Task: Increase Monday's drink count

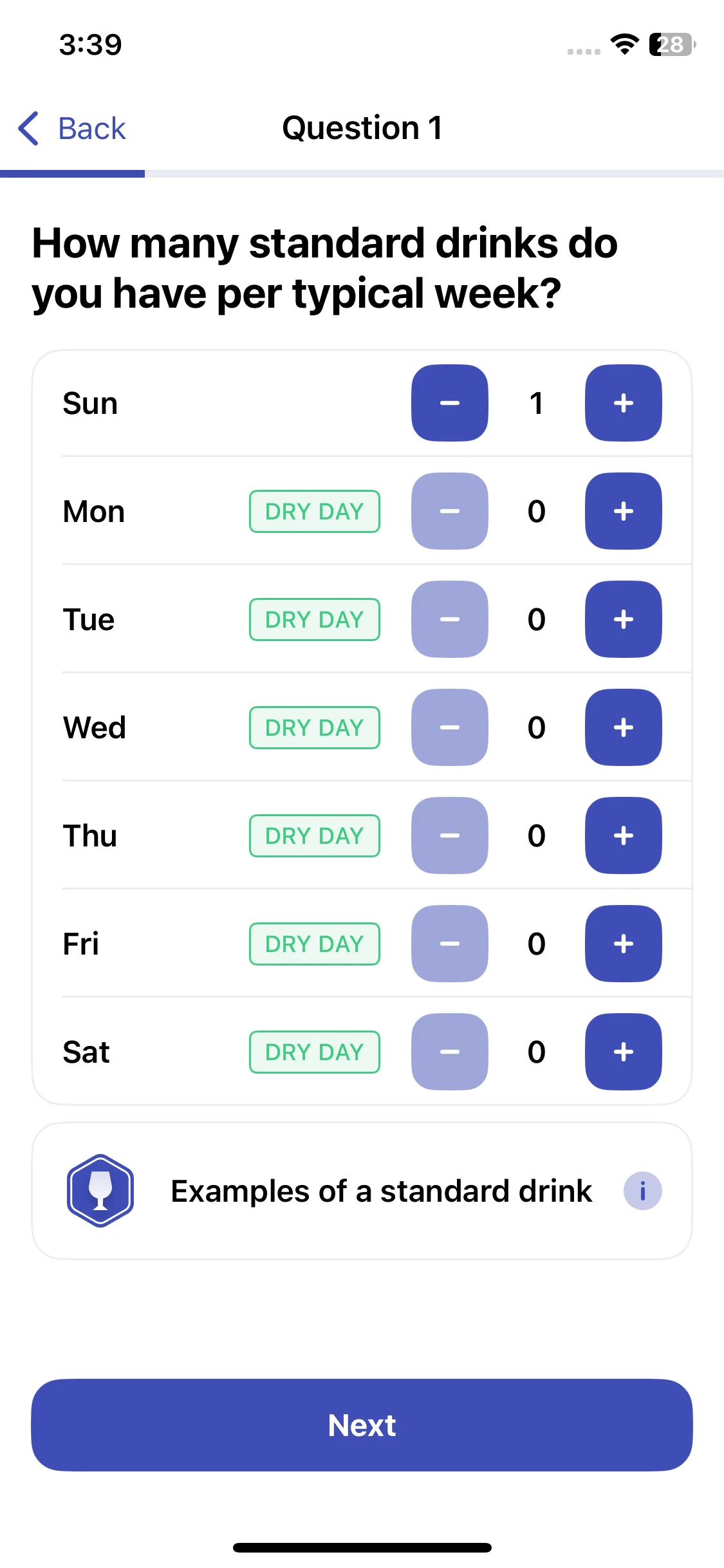Action: pyautogui.click(x=623, y=511)
